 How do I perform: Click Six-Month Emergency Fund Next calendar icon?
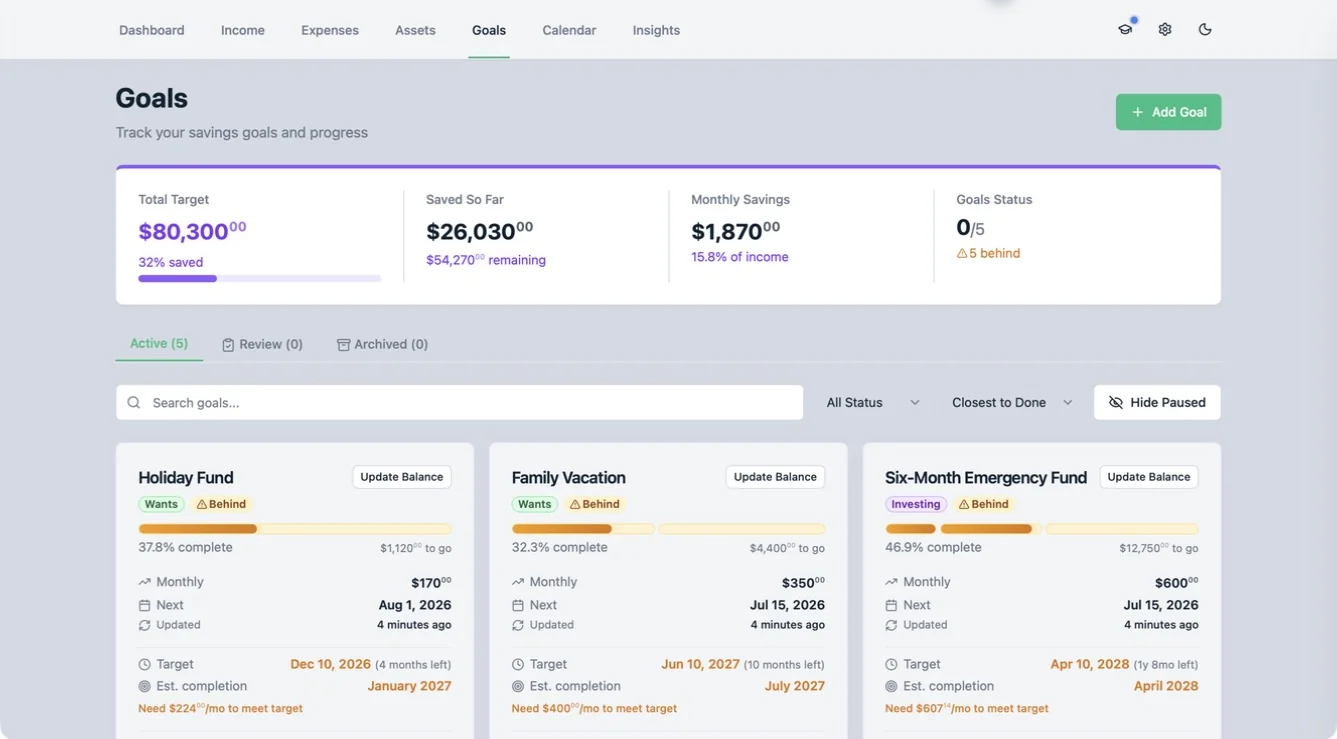coord(892,605)
